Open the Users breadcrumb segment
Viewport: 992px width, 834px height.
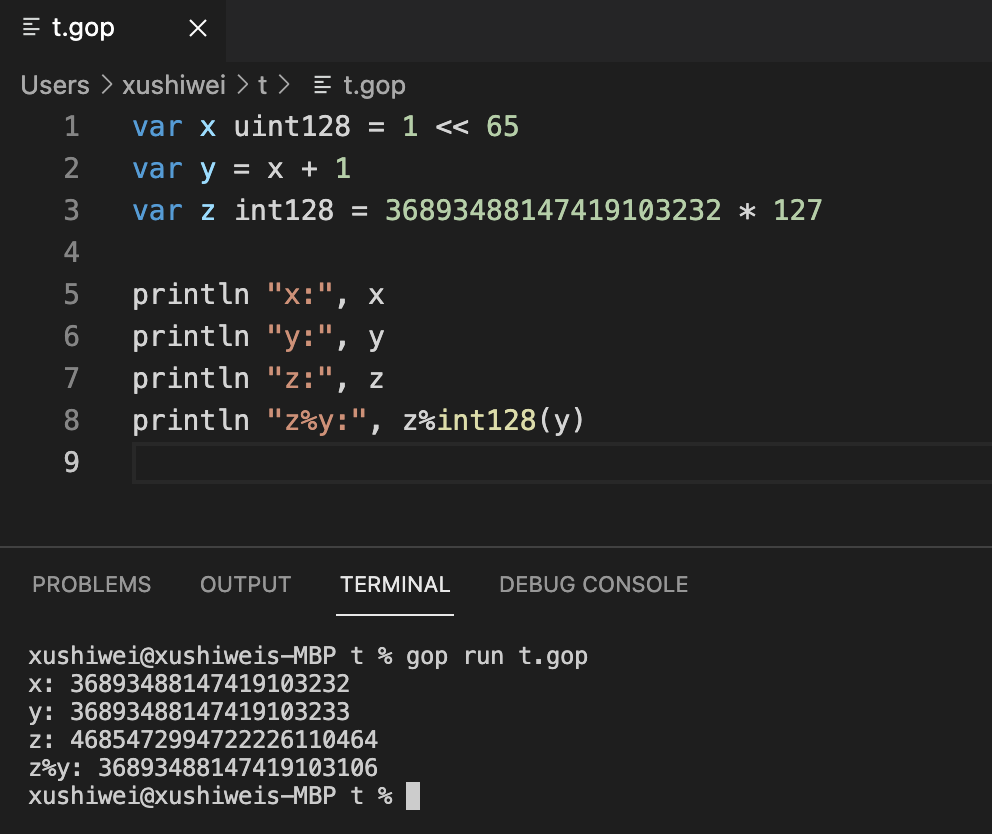(55, 85)
